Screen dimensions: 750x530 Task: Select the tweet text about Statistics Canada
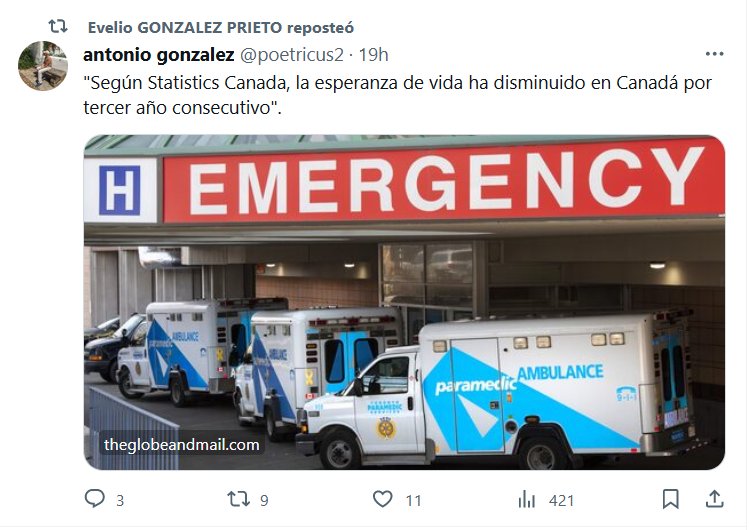(x=397, y=95)
